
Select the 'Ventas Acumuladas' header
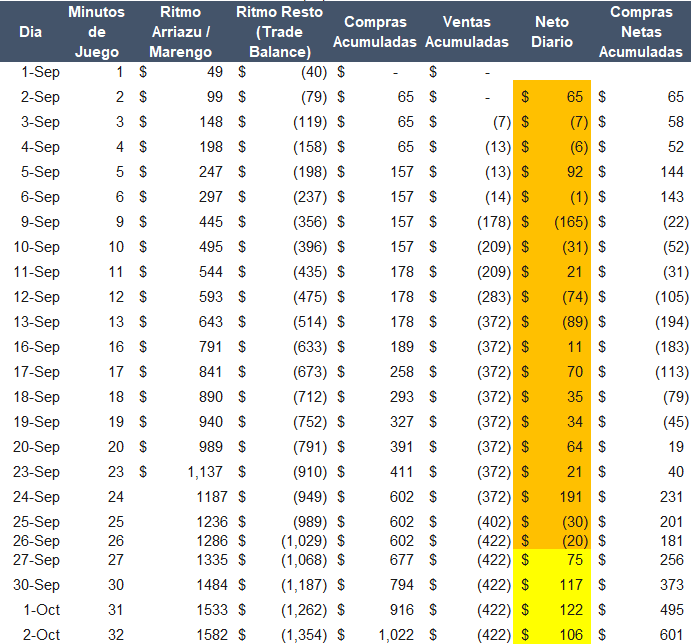coord(467,32)
